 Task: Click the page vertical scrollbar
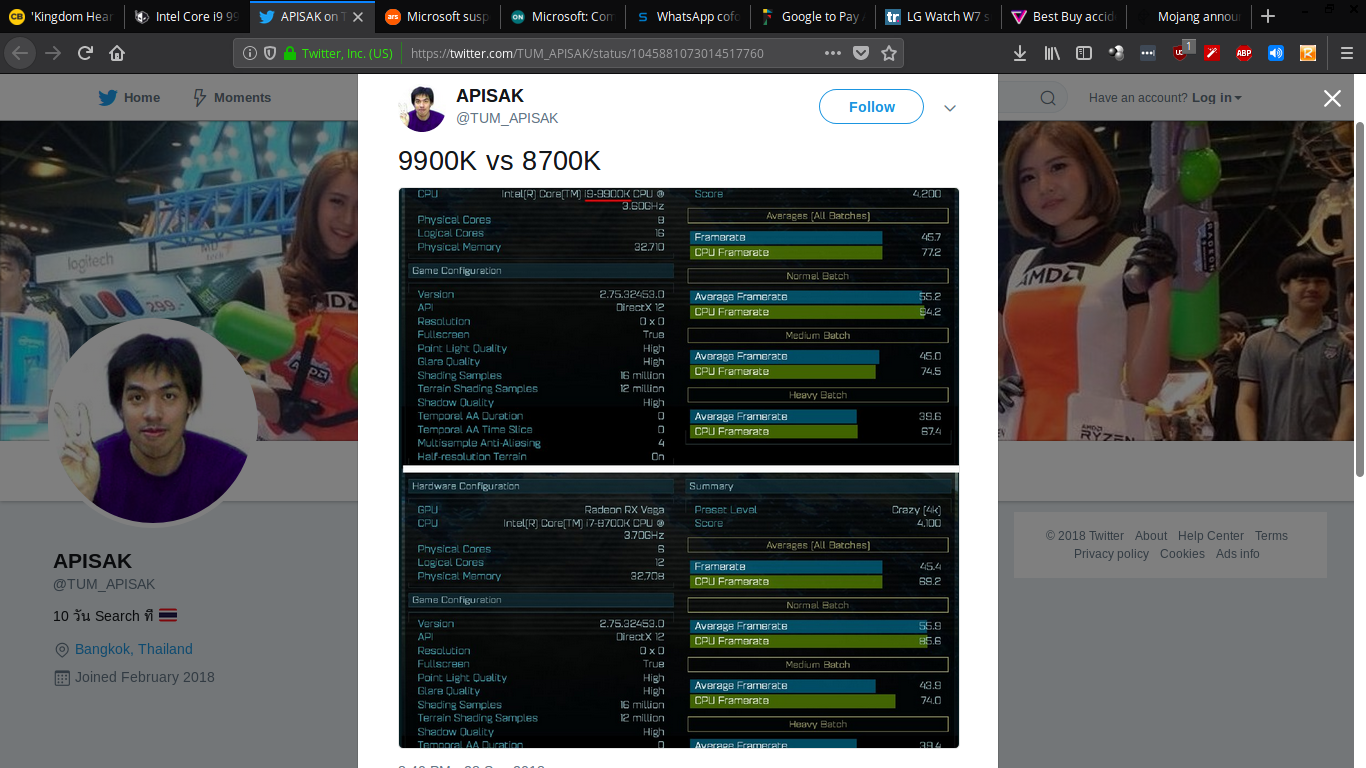[1359, 300]
